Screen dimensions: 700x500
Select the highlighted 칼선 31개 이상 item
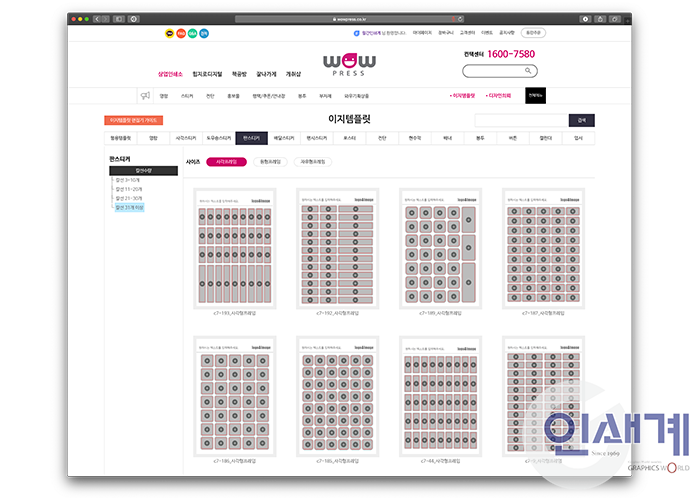[129, 208]
